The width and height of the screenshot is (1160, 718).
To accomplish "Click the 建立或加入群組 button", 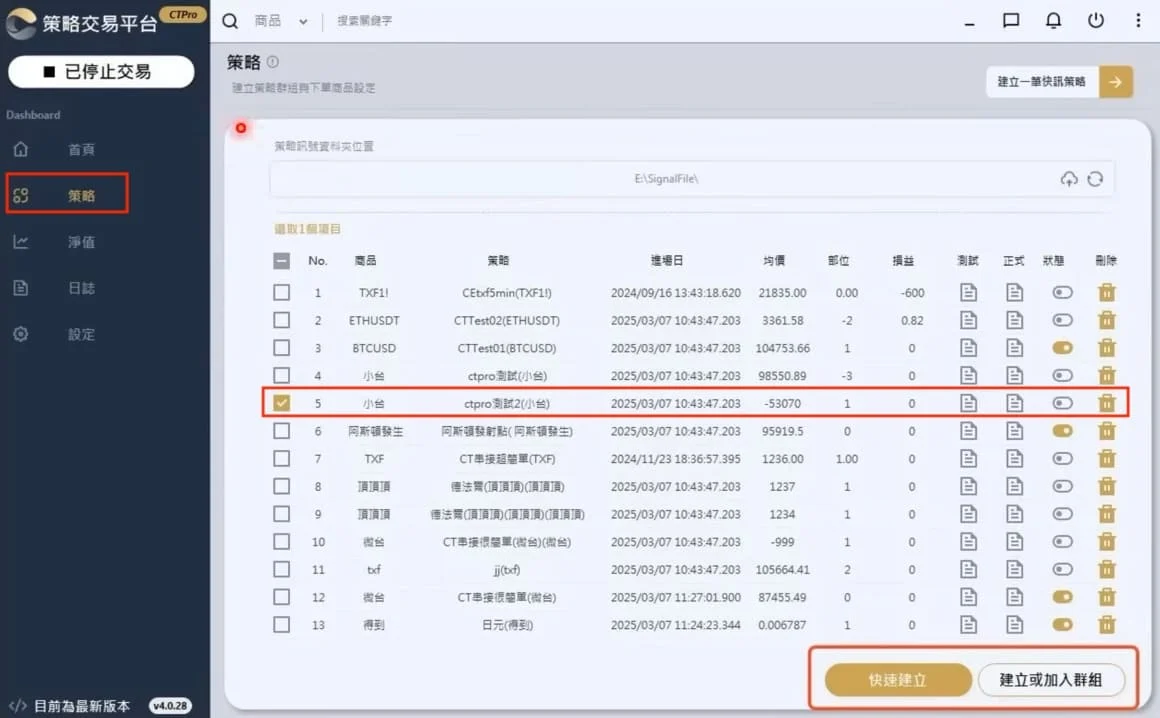I will pos(1053,679).
